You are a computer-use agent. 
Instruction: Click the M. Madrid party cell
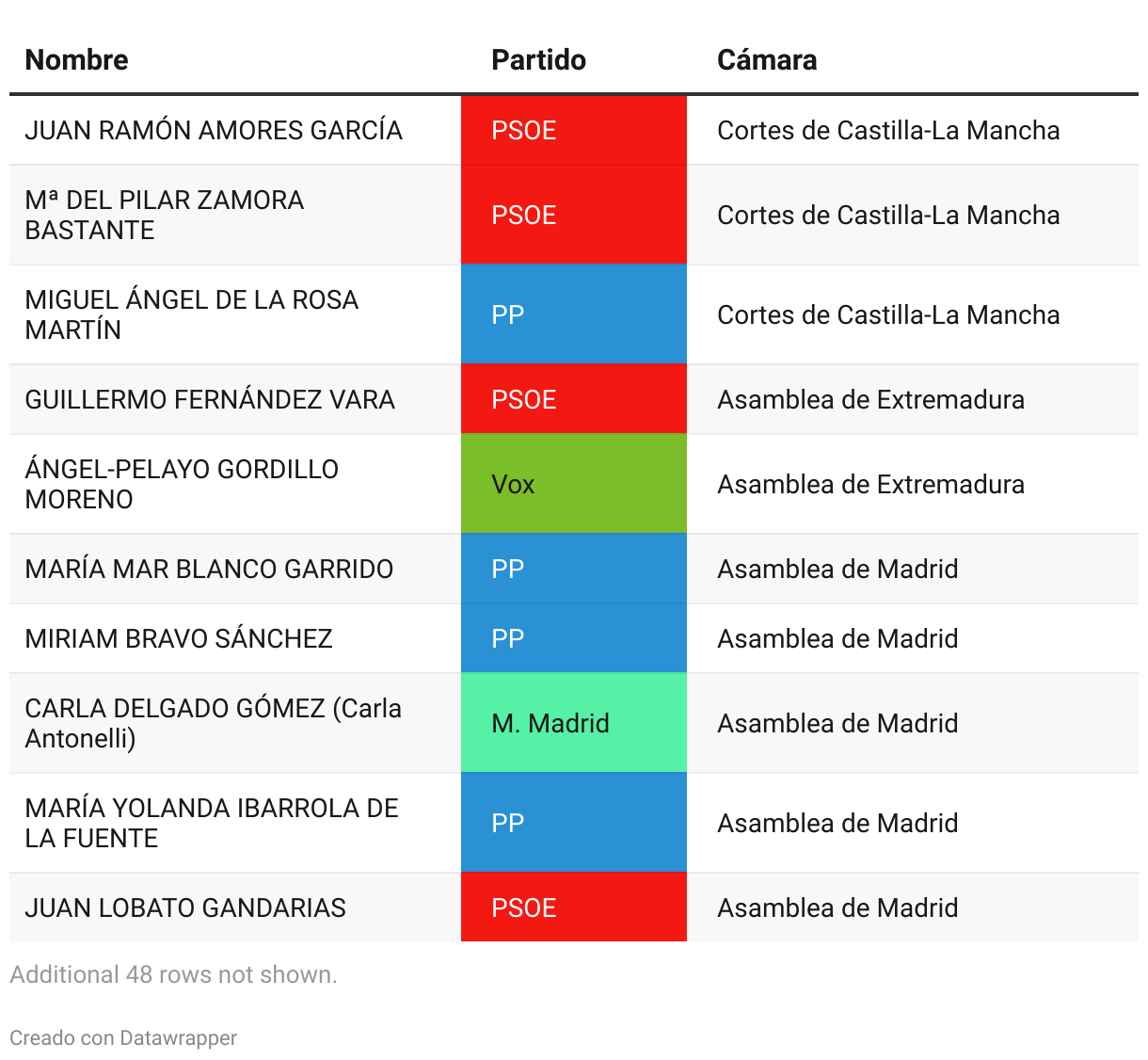(574, 723)
